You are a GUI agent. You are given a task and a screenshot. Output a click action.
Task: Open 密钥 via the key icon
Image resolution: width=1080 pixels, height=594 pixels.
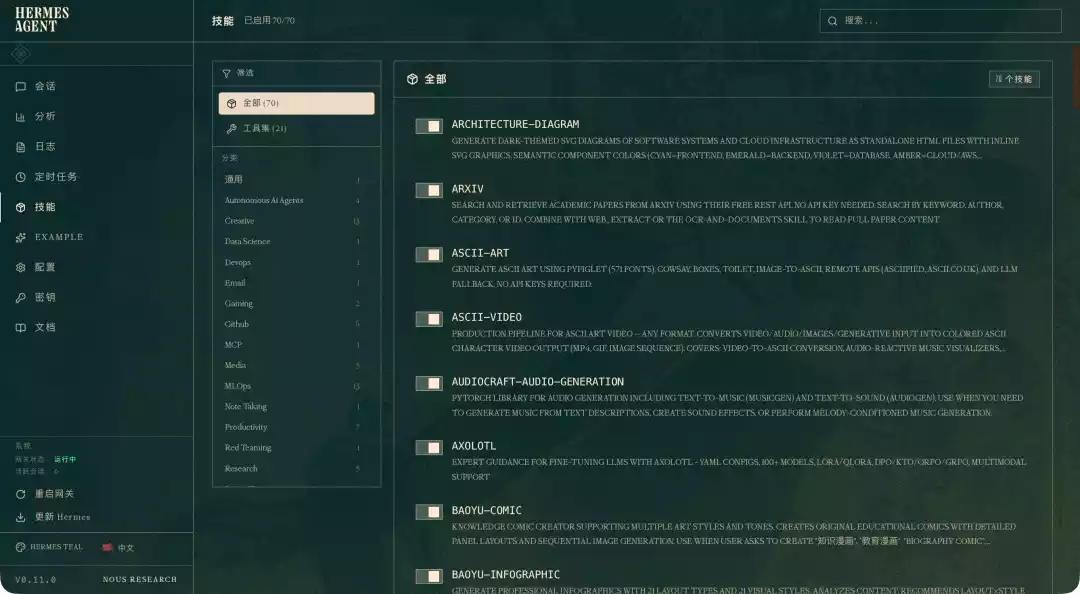tap(21, 298)
